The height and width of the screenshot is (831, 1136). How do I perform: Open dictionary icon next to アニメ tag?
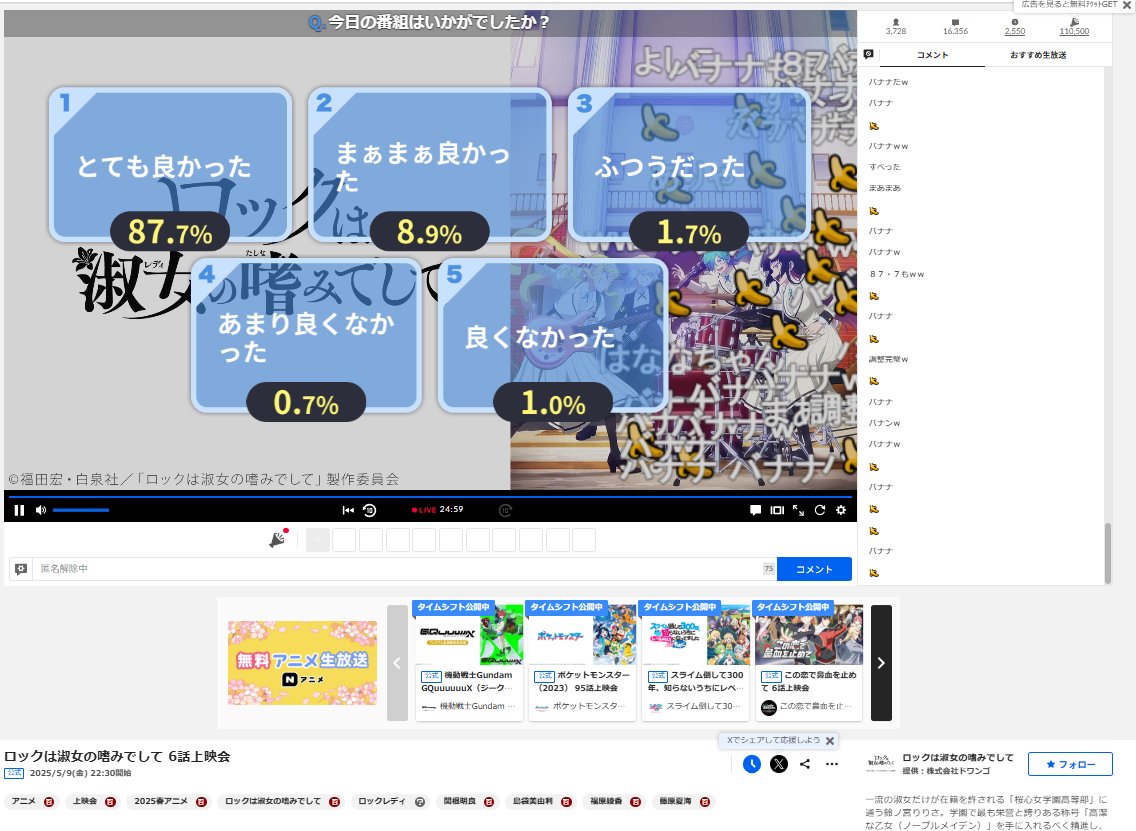[49, 802]
